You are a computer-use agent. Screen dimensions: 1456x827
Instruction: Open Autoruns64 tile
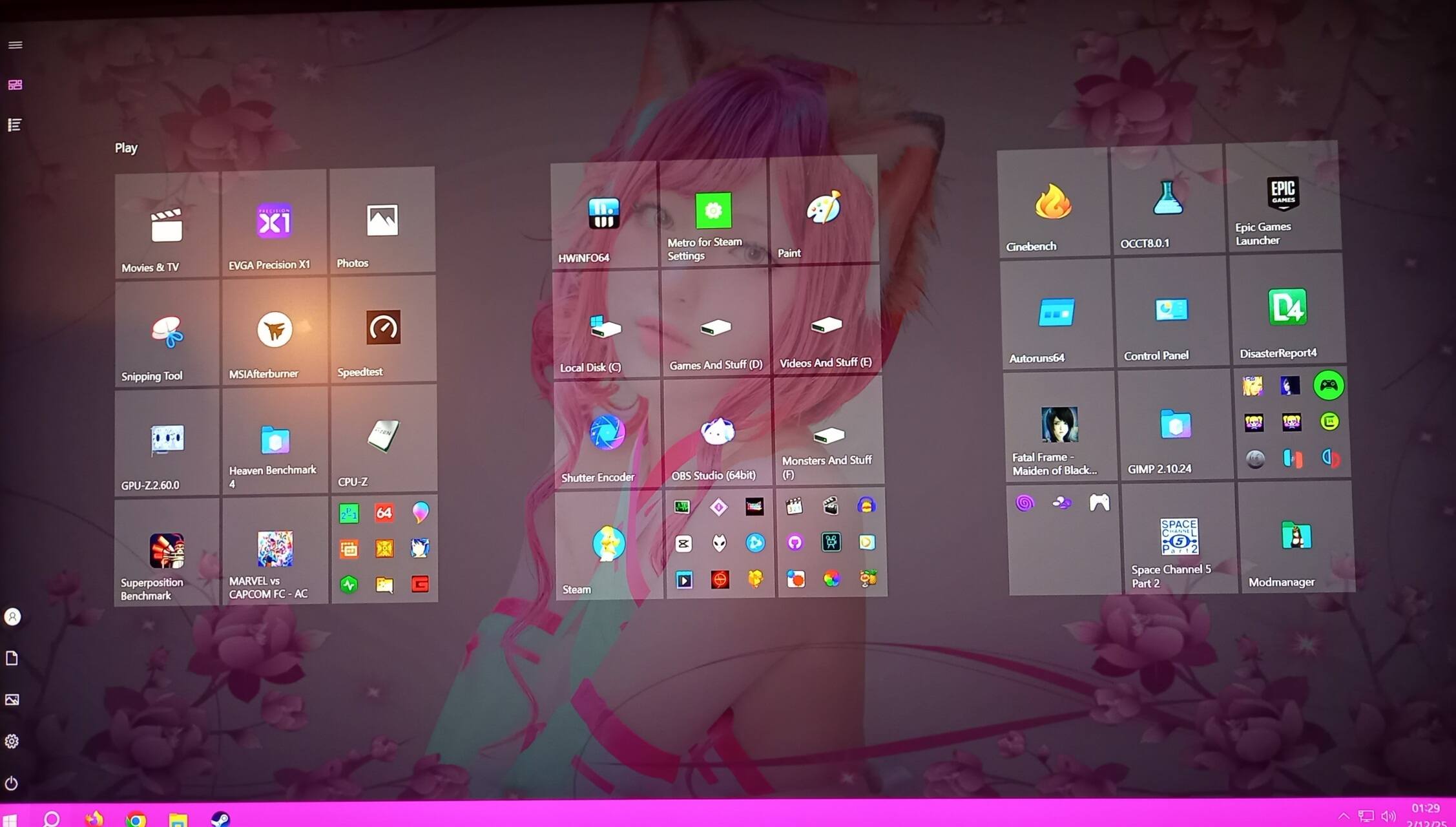[x=1057, y=314]
